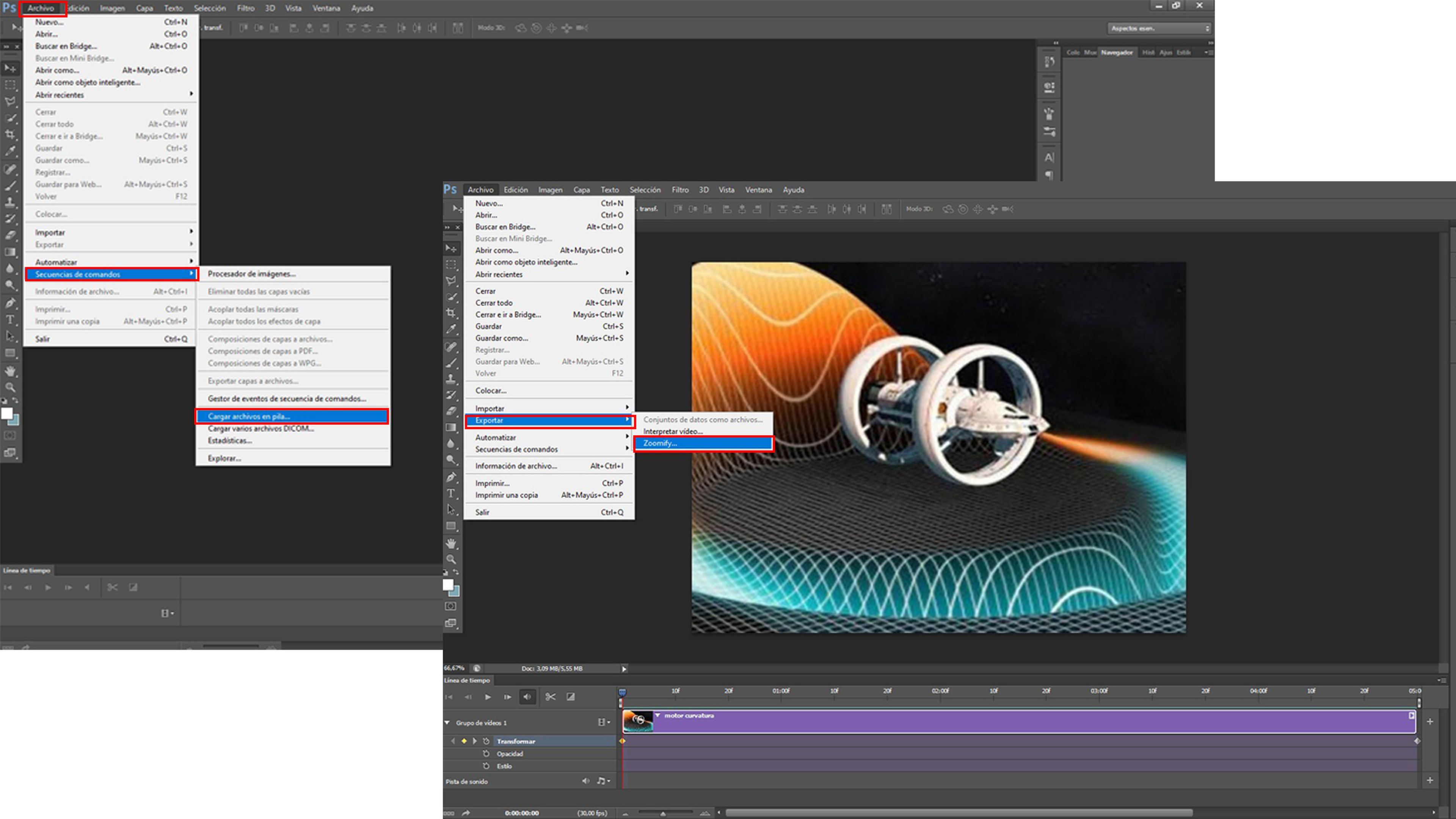Toggle Quick Mask mode in the back window
The width and height of the screenshot is (1456, 819).
click(x=10, y=436)
